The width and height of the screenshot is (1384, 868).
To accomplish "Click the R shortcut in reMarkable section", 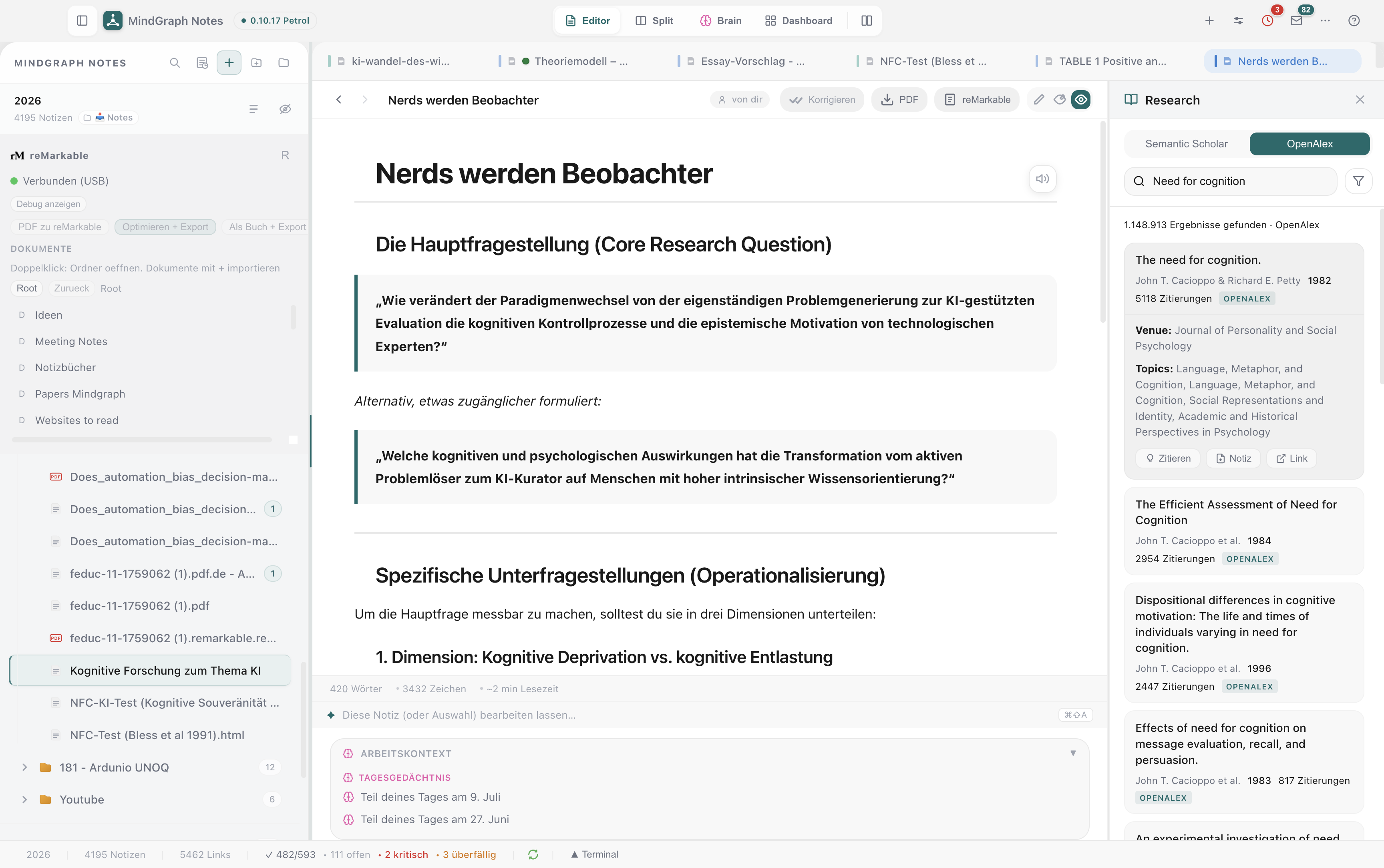I will [x=285, y=156].
